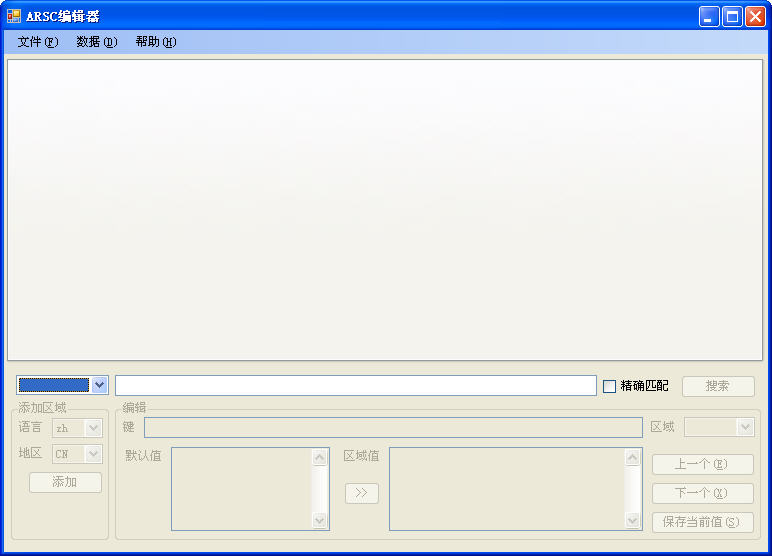Click the 键 text field
Image resolution: width=772 pixels, height=556 pixels.
393,427
